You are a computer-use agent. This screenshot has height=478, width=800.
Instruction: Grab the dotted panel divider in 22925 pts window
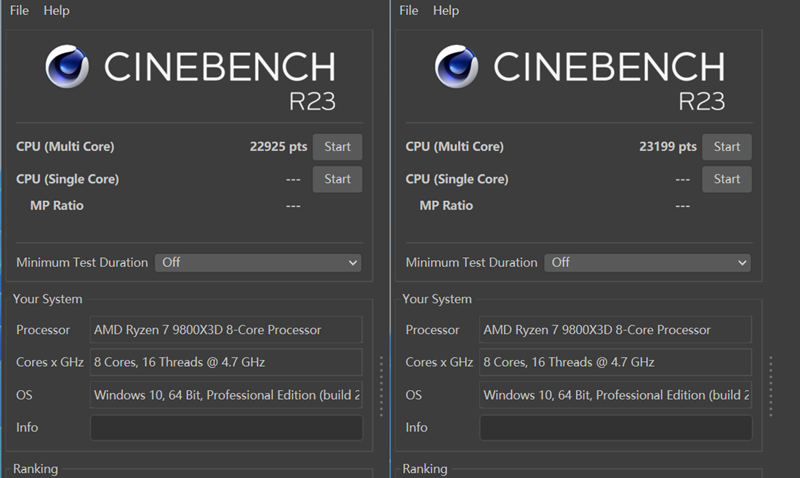click(380, 385)
